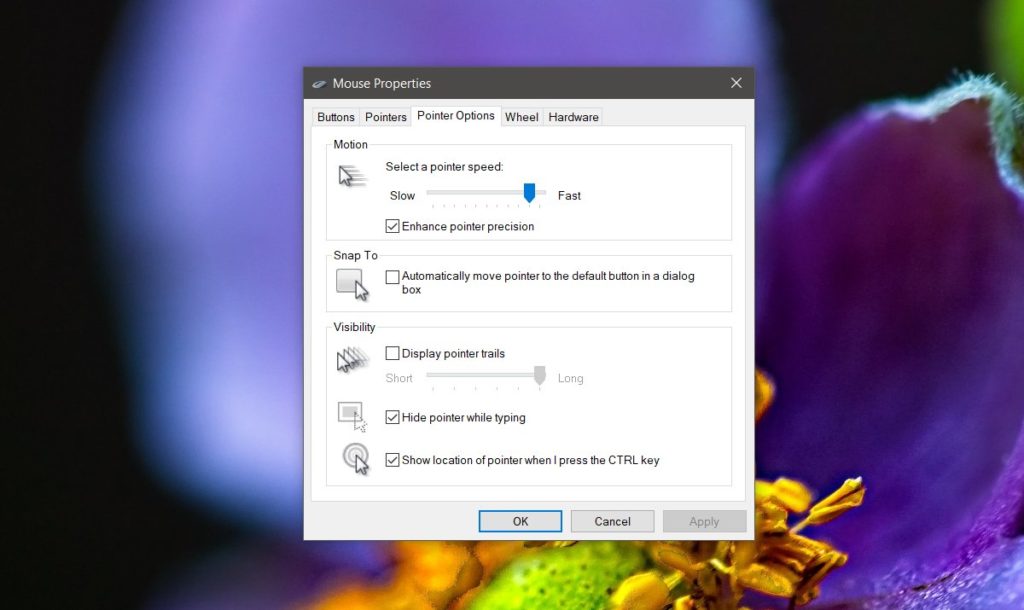
Task: Enable automatically move pointer to default button
Action: (x=392, y=277)
